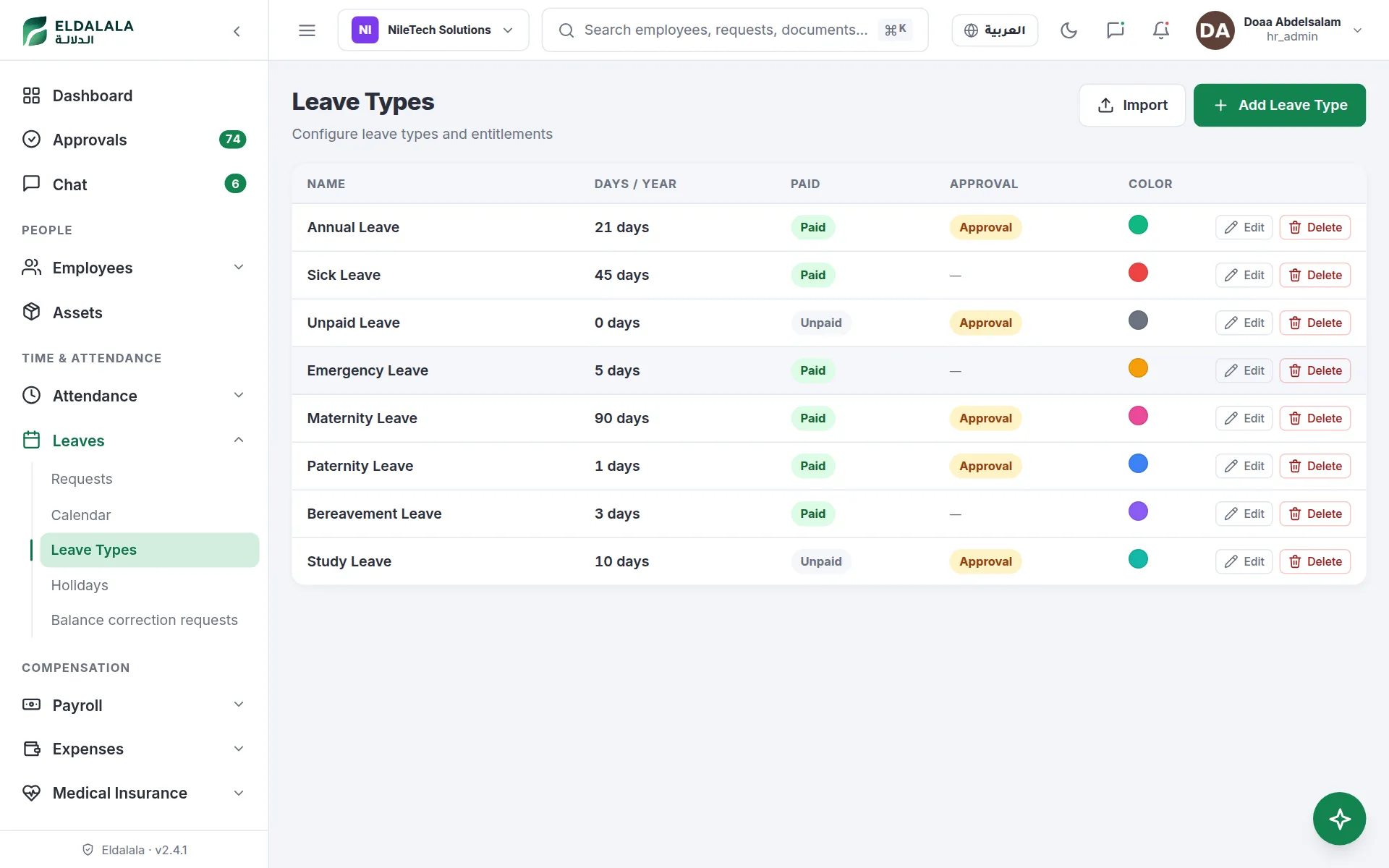Delete the Study Leave row

pyautogui.click(x=1314, y=561)
